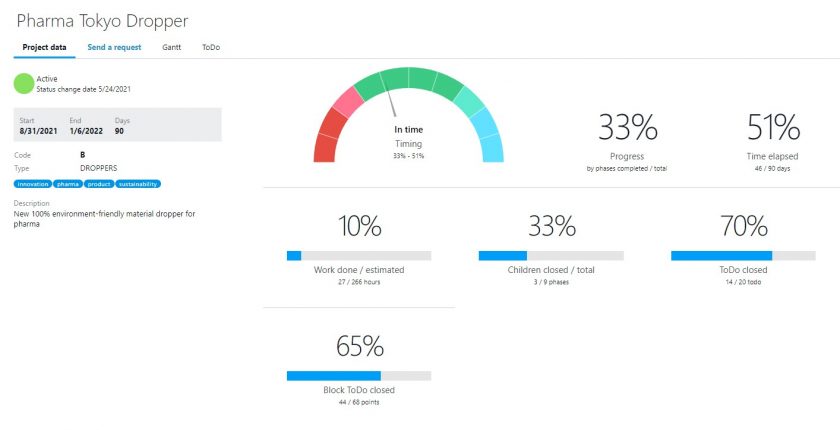Select the pharma tag
This screenshot has width=840, height=430.
click(68, 184)
